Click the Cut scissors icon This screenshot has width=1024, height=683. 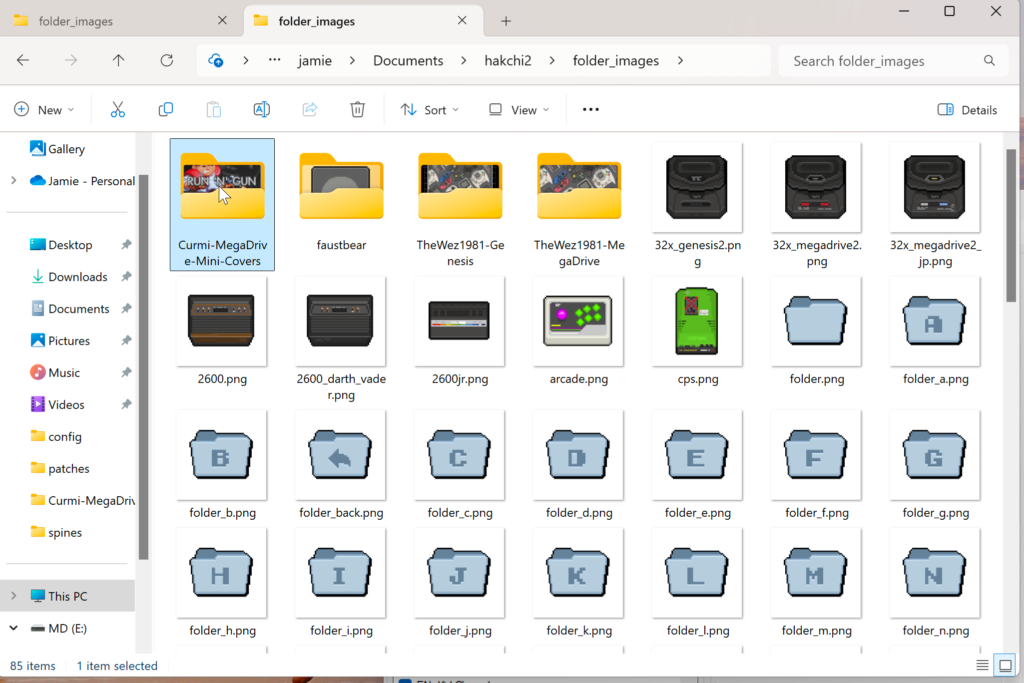coord(118,110)
